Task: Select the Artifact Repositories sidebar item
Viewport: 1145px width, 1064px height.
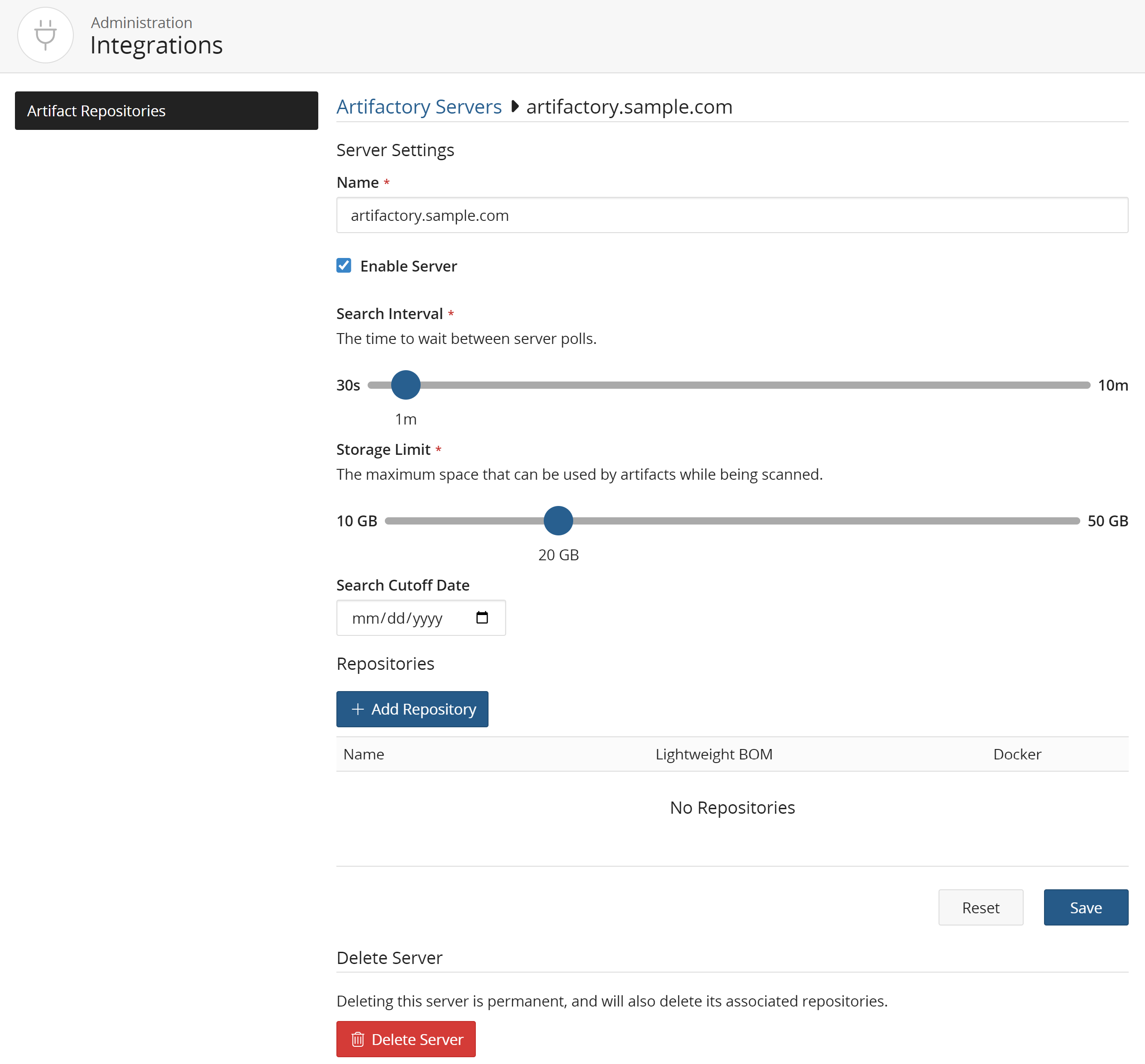Action: click(x=167, y=110)
